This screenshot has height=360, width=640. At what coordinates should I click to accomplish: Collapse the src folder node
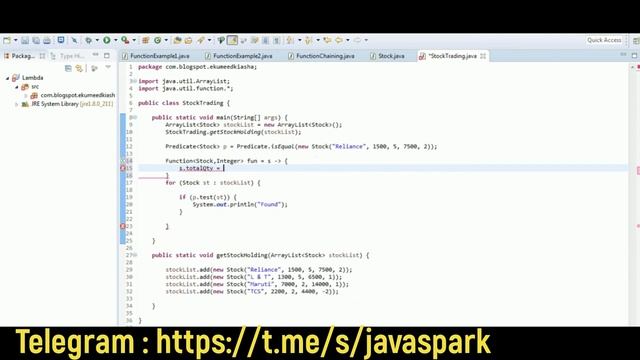17,87
